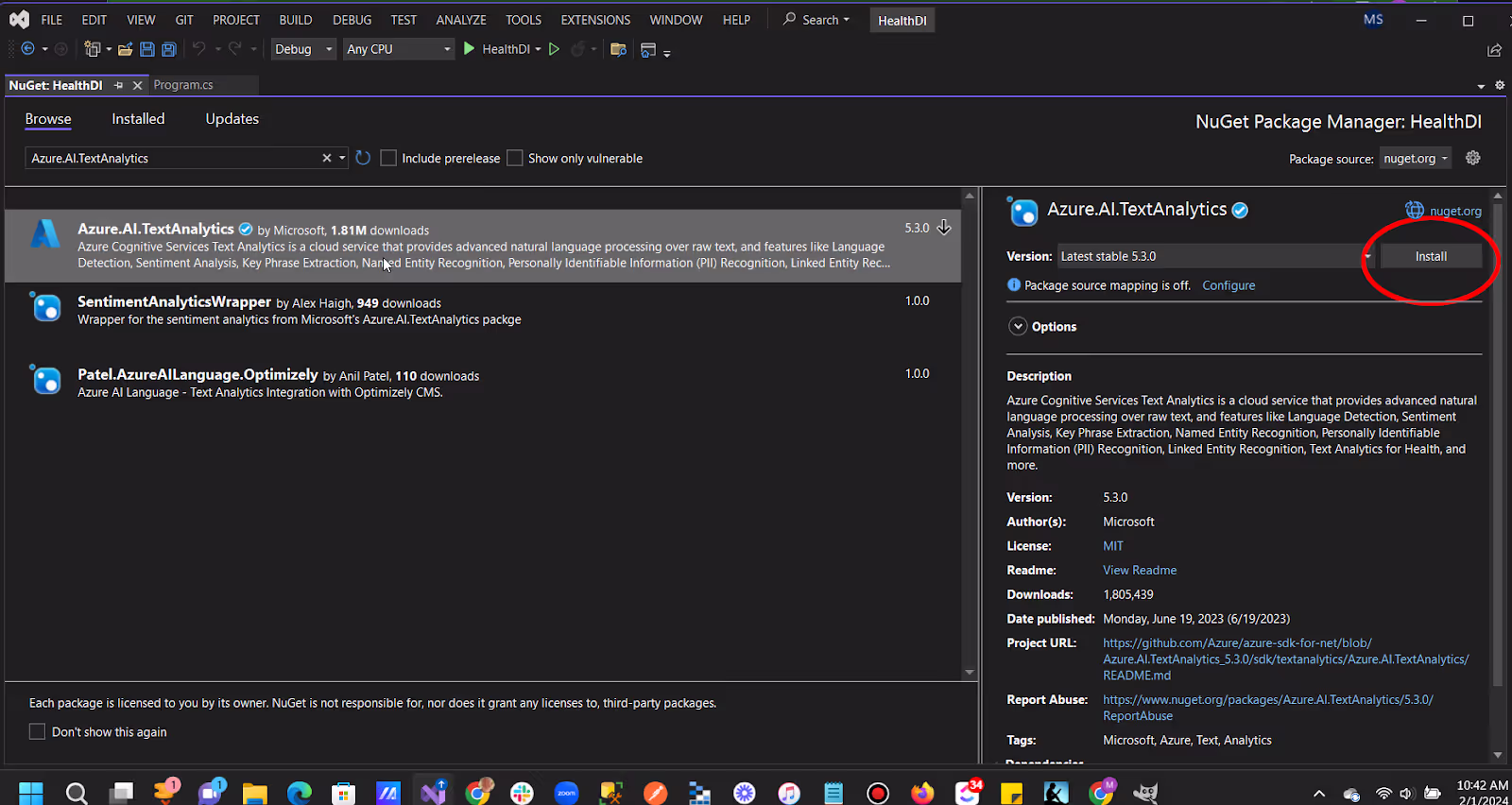Click the Visual Studio logo icon
The height and width of the screenshot is (805, 1512).
click(19, 19)
